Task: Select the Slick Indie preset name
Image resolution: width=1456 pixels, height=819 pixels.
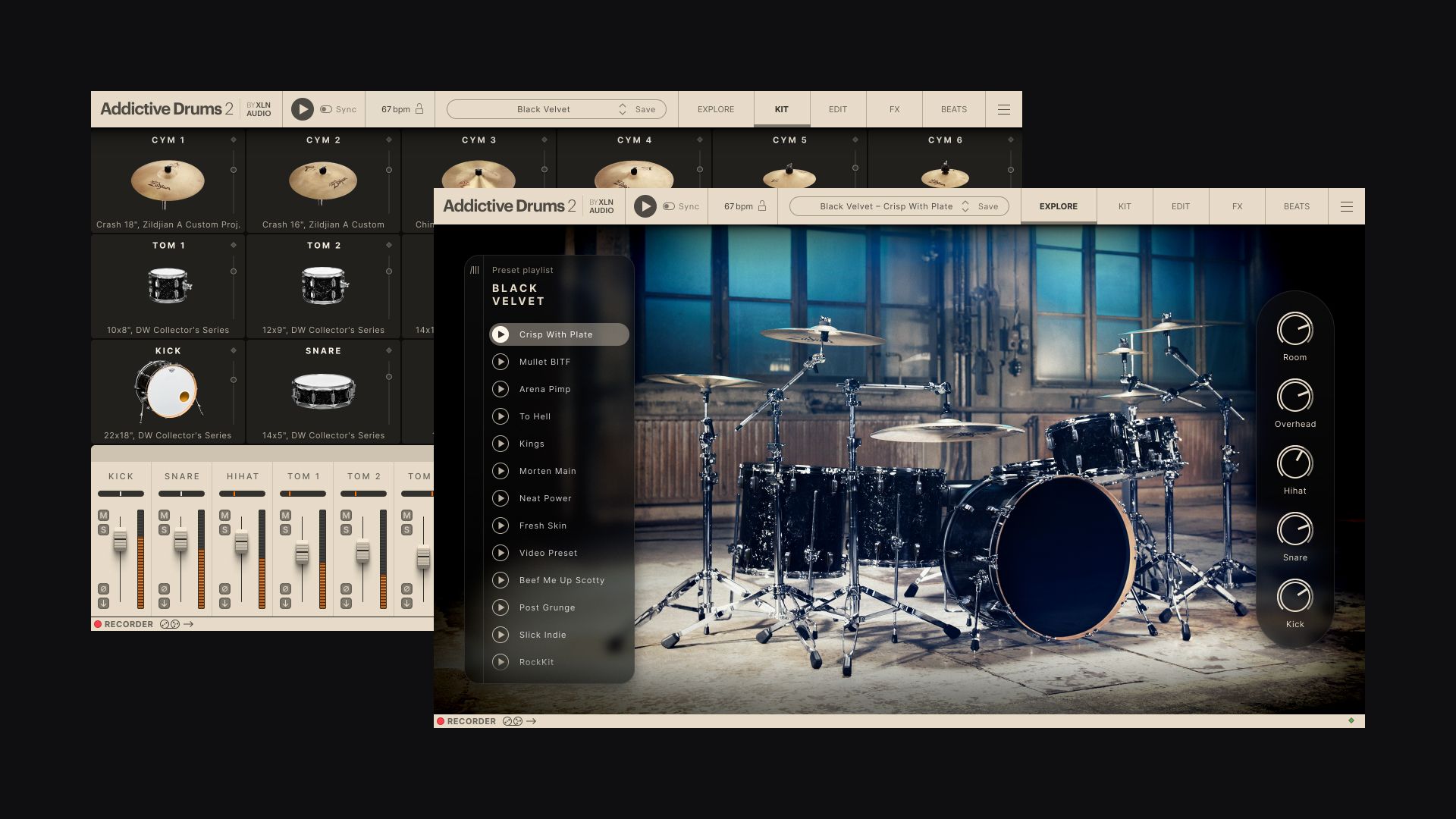Action: tap(543, 635)
